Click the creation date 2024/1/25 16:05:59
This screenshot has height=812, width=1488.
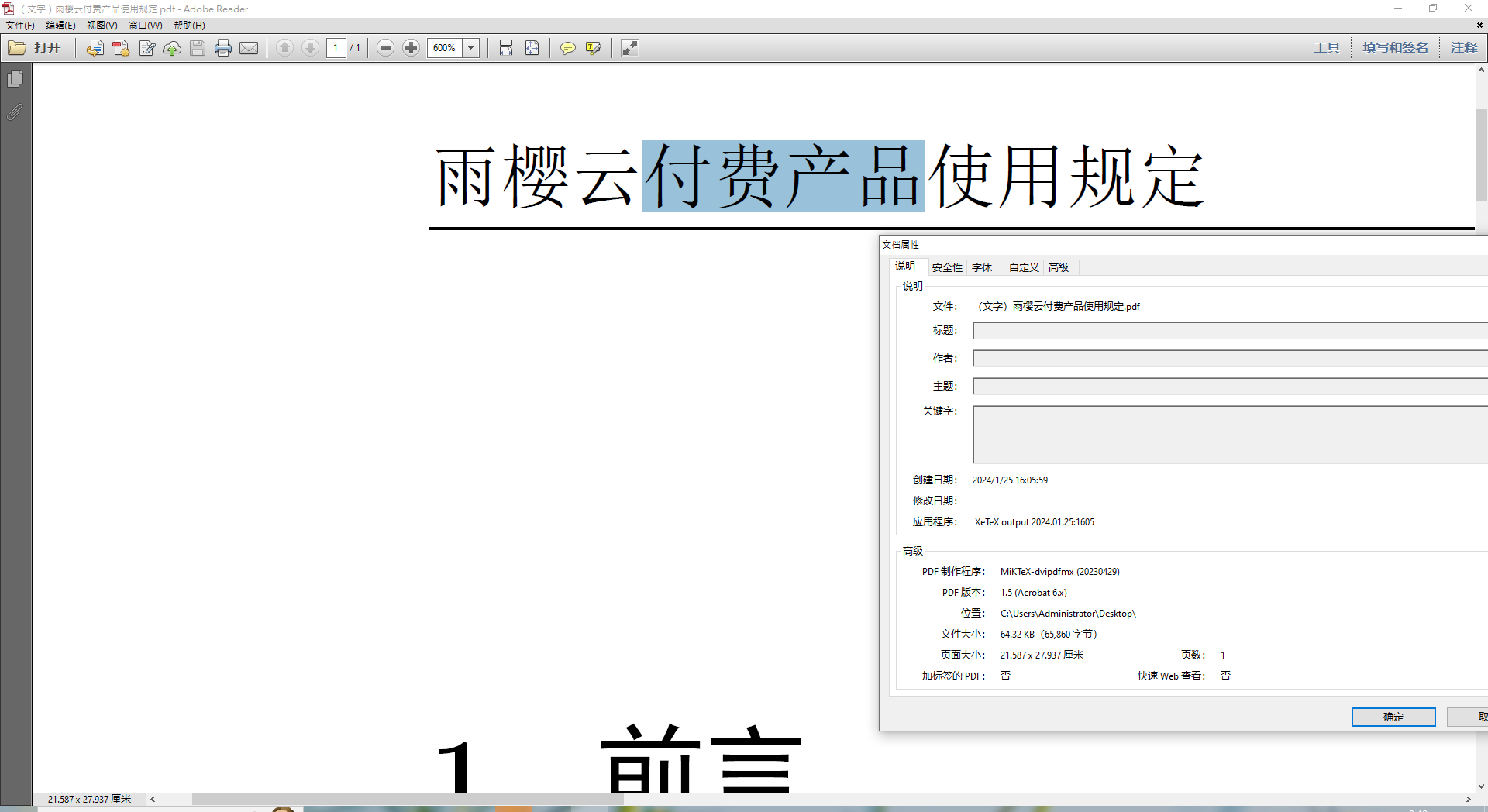tap(1010, 480)
